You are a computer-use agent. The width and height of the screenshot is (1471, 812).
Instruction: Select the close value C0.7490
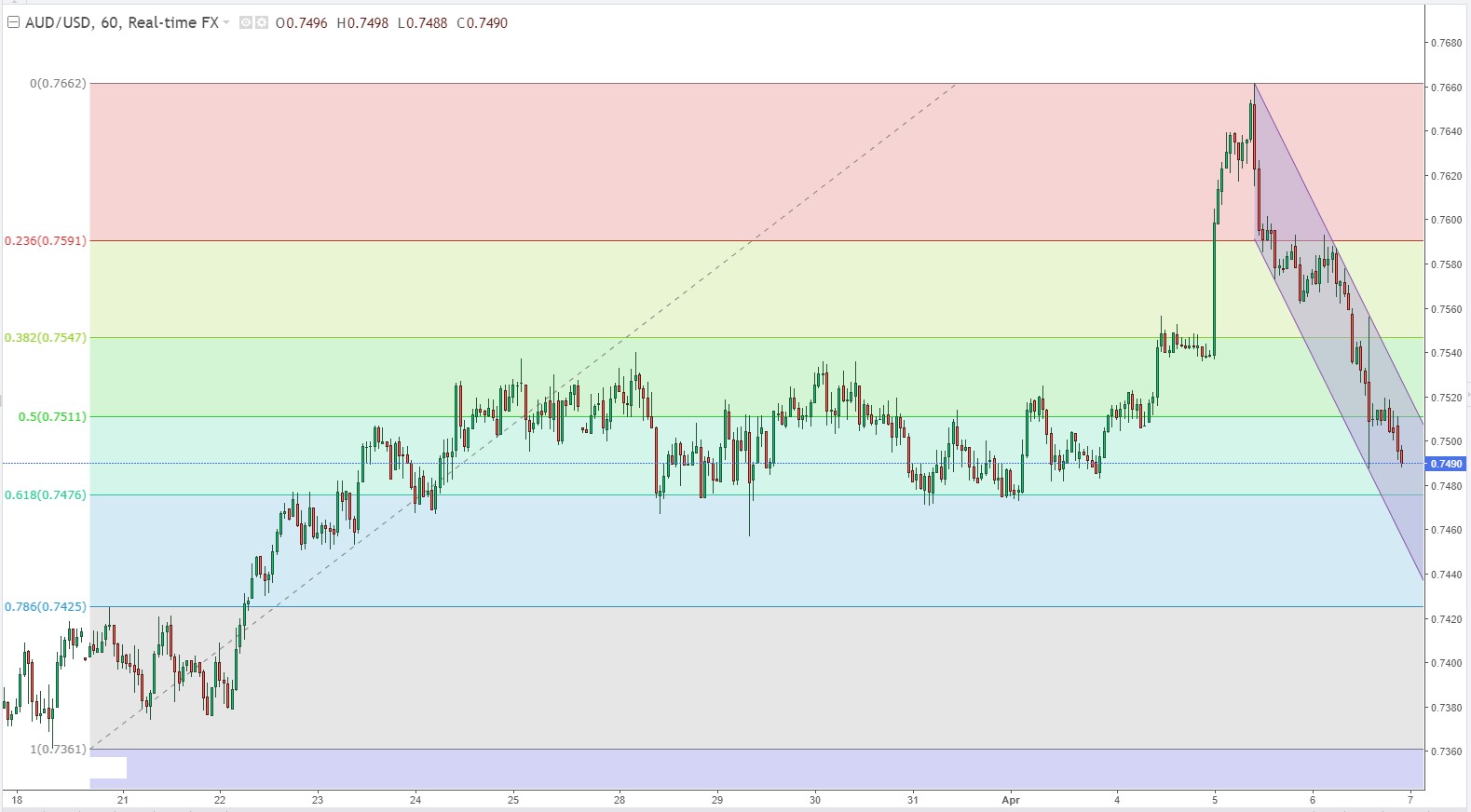pos(483,22)
